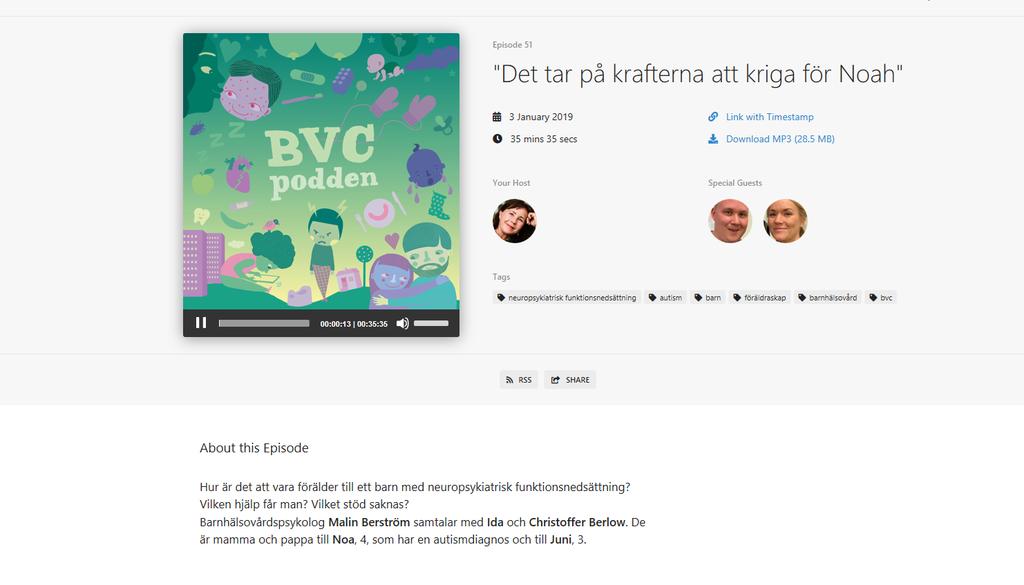
Task: Click the BVC podden cover artwork
Action: (321, 171)
